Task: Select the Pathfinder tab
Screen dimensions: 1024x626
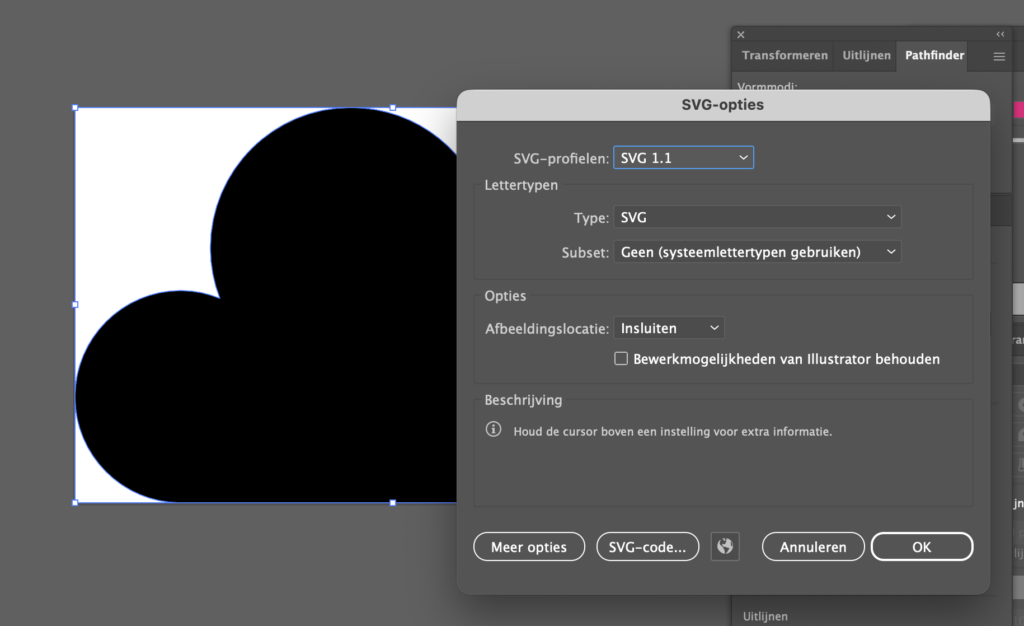Action: point(935,55)
